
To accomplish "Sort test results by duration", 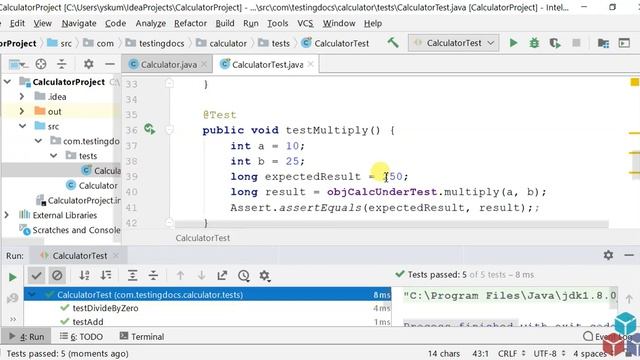I will tap(106, 276).
